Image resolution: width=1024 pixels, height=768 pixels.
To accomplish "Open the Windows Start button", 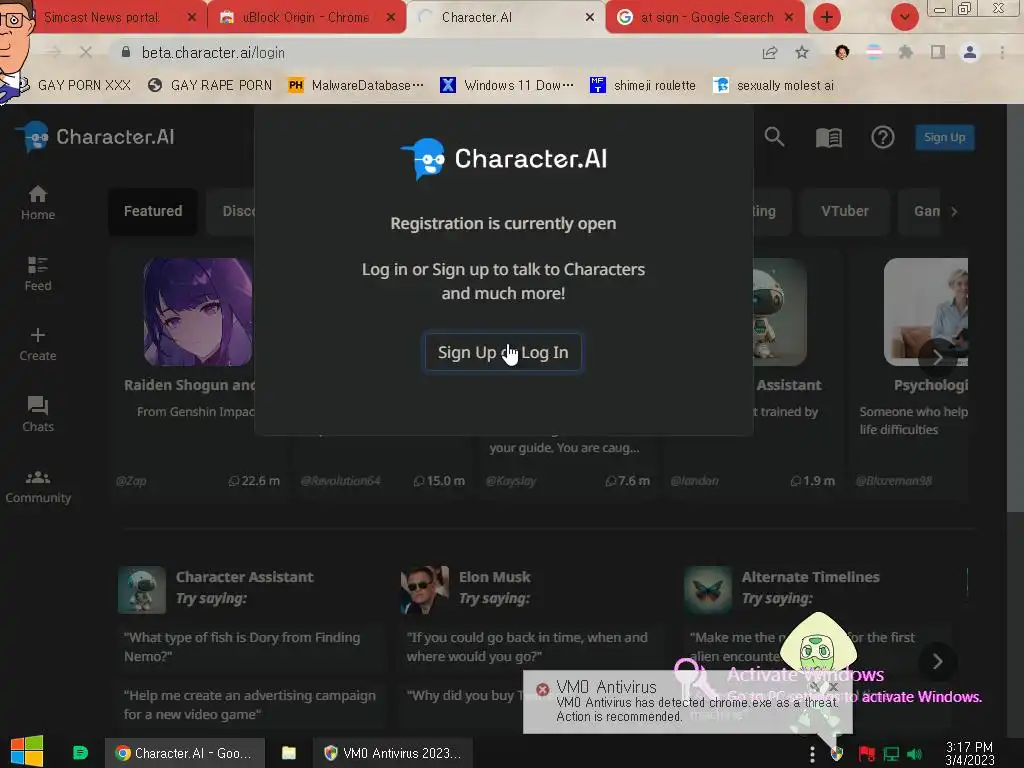I will 27,751.
